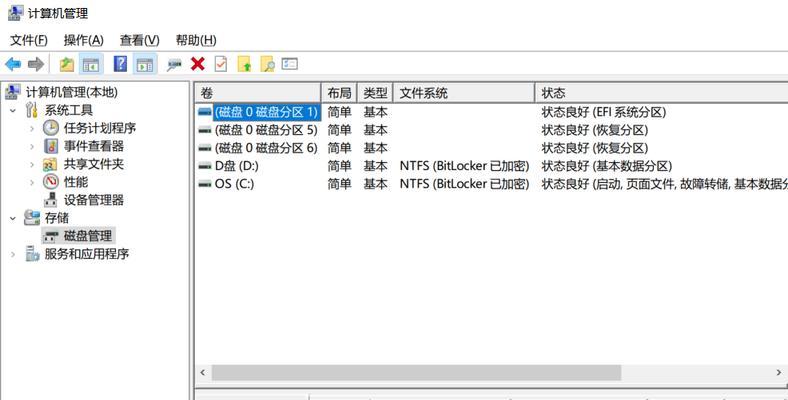788x400 pixels.
Task: Click the 共享文件夹 icon in the tree
Action: (50, 164)
